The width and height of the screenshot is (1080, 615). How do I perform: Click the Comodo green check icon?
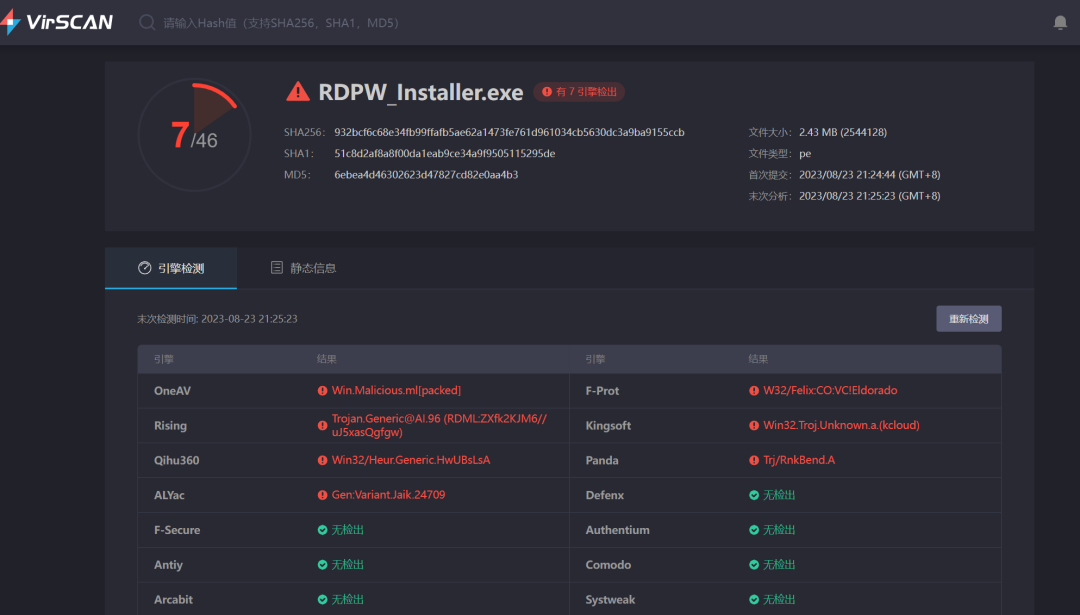(x=755, y=565)
